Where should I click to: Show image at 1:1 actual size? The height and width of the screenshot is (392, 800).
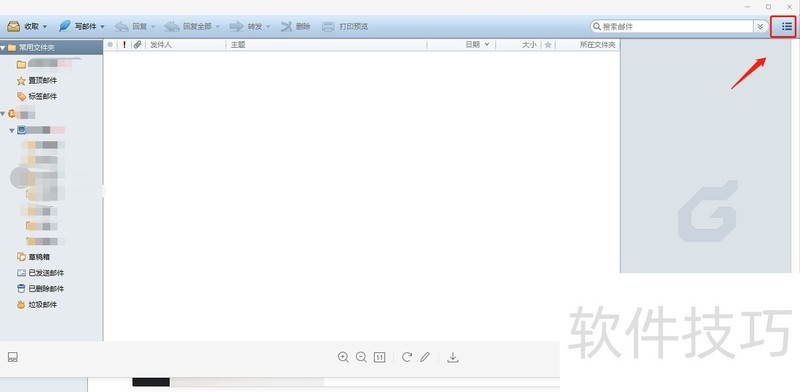[x=380, y=357]
